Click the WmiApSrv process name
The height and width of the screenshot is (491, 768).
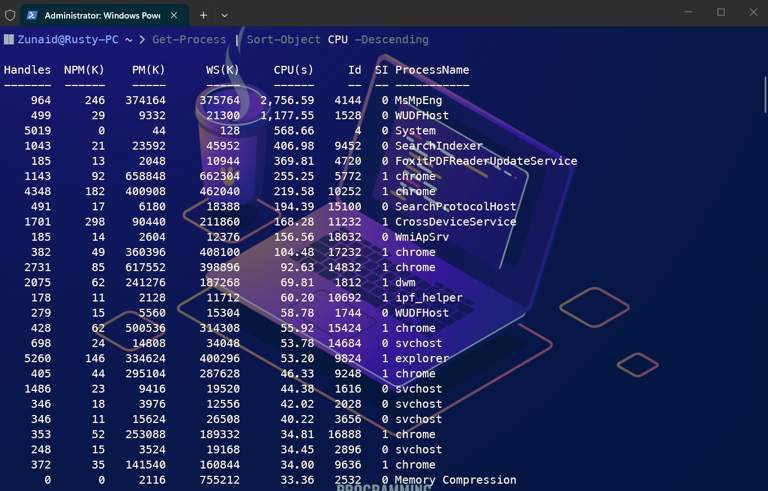click(x=422, y=237)
